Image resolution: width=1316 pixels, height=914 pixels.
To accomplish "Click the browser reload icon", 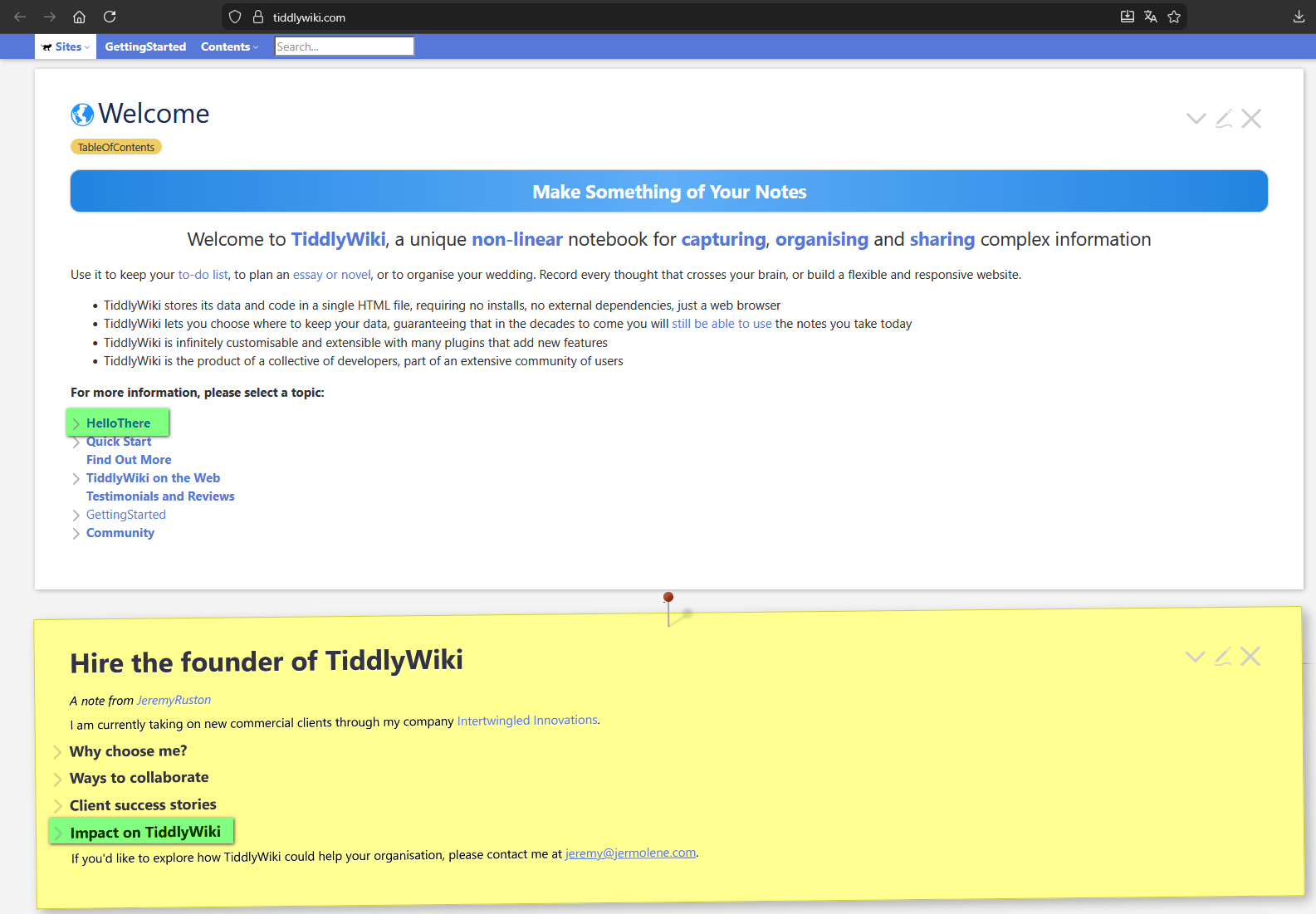I will pos(110,17).
